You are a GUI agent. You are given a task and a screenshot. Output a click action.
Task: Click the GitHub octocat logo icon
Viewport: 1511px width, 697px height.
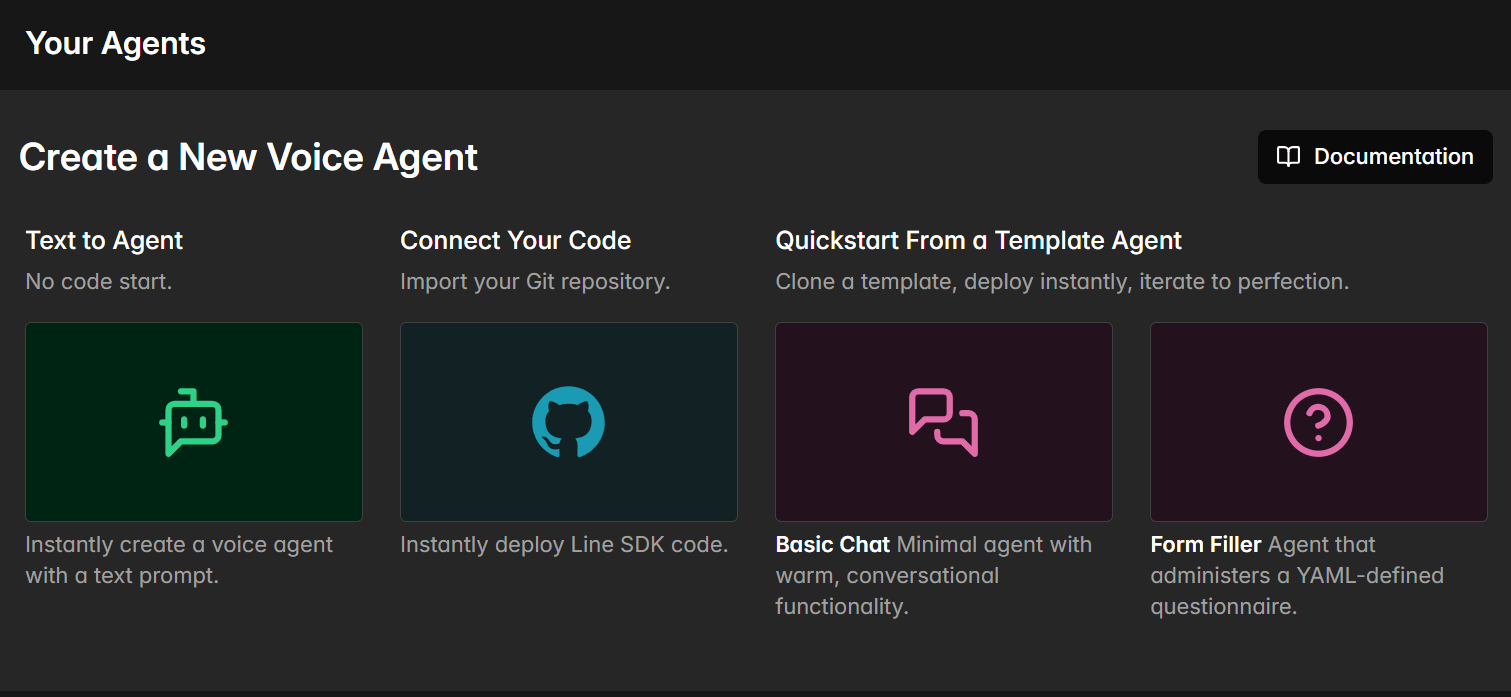568,422
